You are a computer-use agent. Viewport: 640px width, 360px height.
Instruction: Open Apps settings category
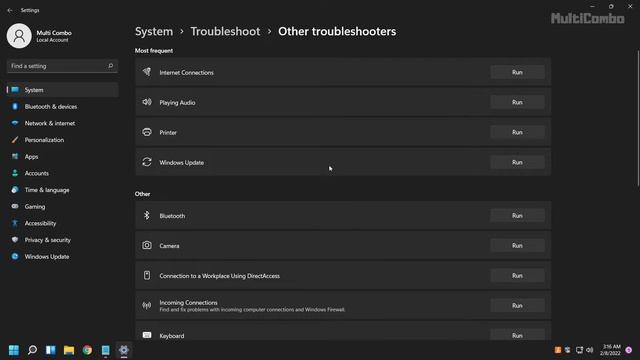(x=62, y=157)
